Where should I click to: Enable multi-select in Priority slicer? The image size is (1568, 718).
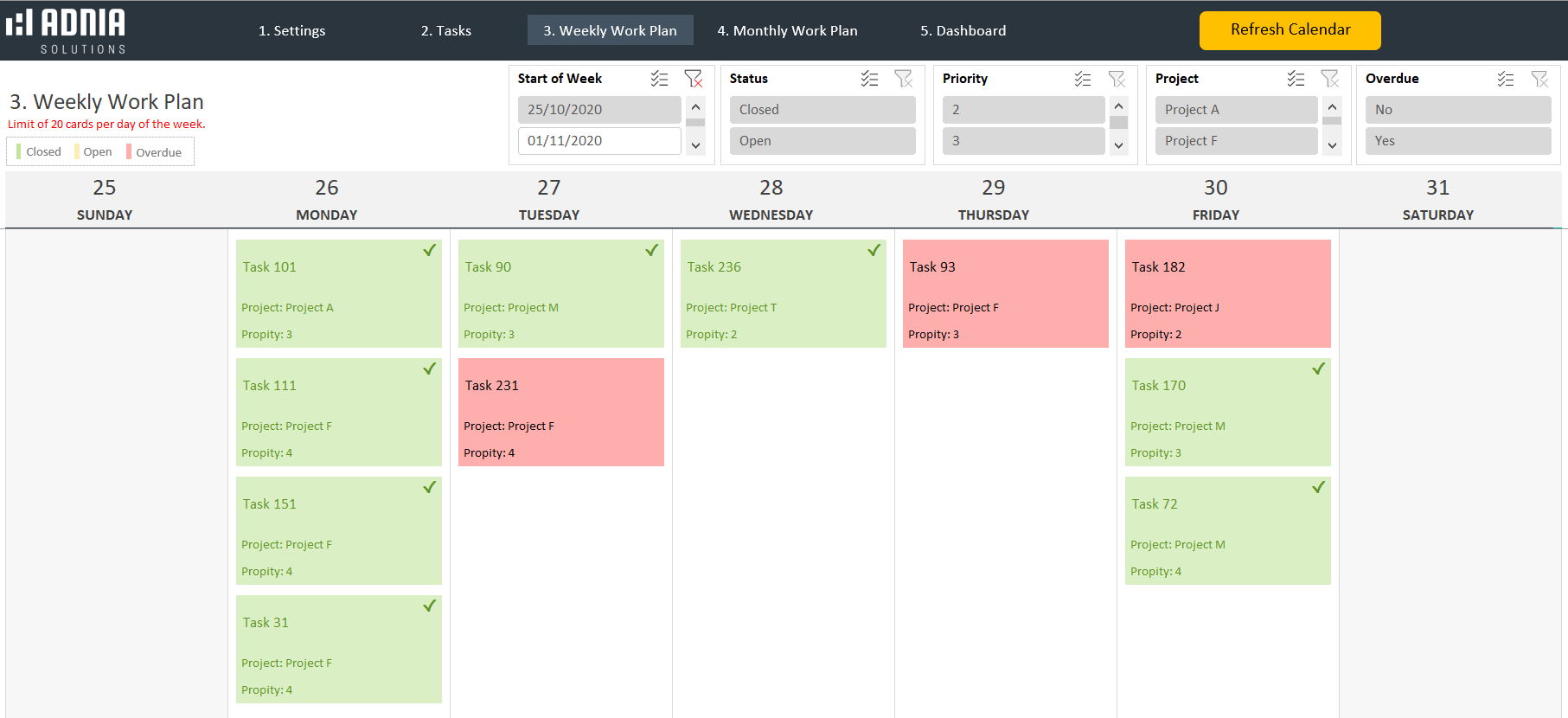(x=1083, y=79)
